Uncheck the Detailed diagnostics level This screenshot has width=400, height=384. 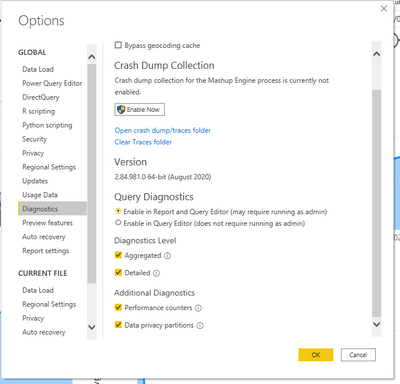click(118, 272)
